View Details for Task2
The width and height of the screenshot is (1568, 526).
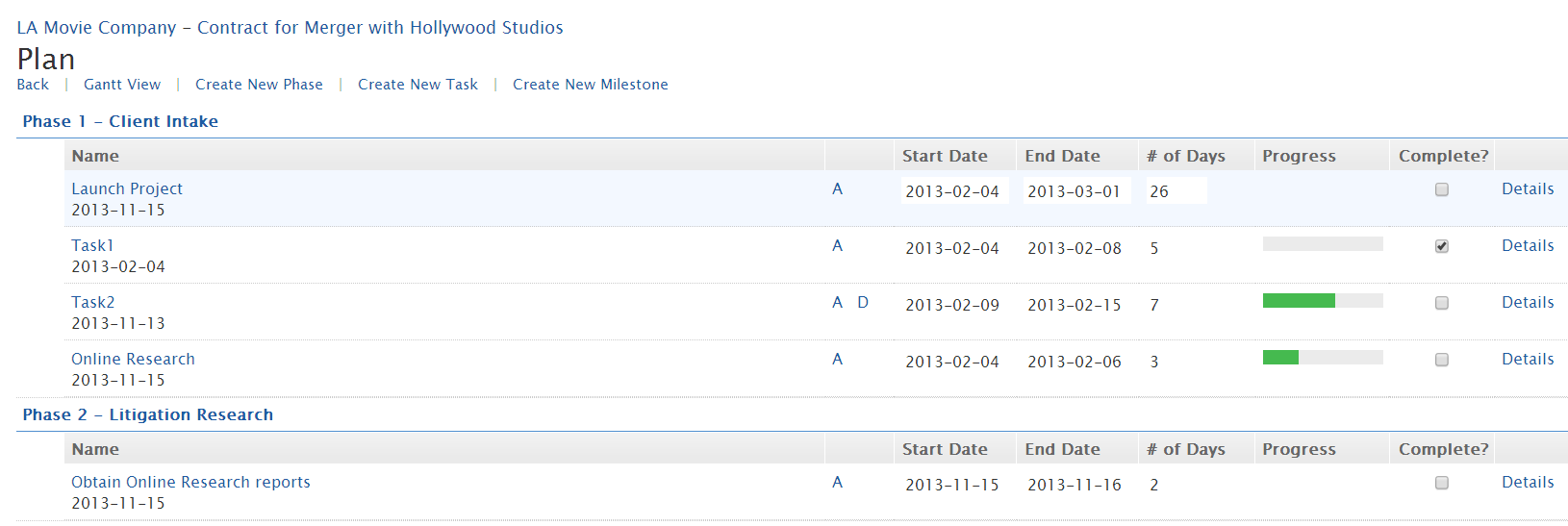click(1528, 303)
